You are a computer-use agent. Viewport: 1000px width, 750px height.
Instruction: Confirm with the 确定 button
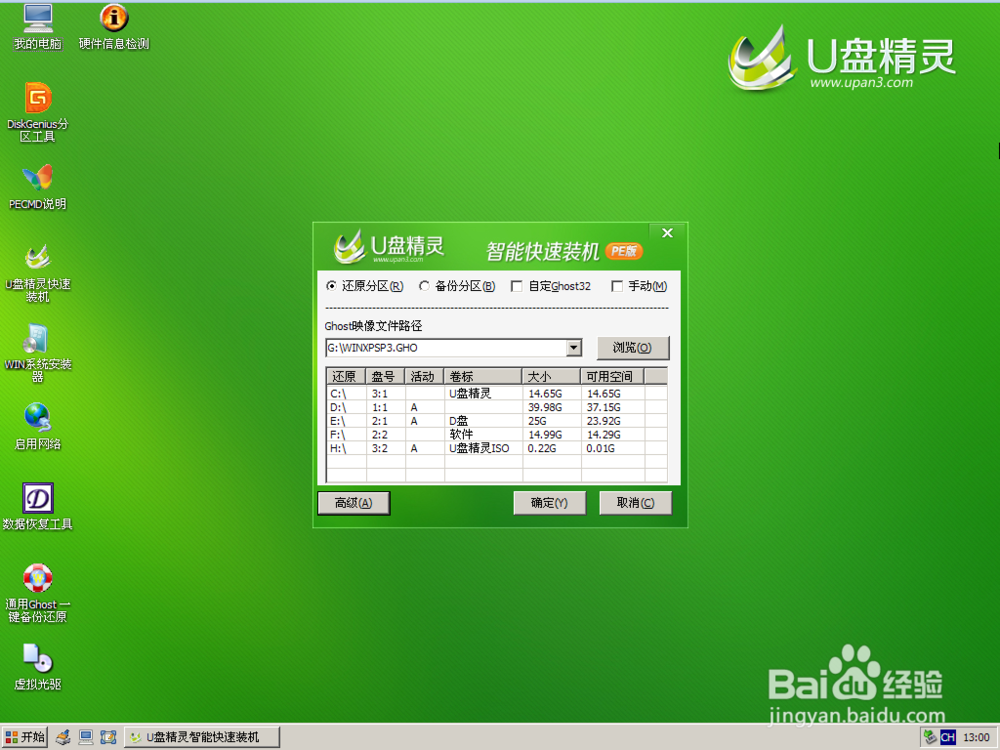[x=549, y=503]
